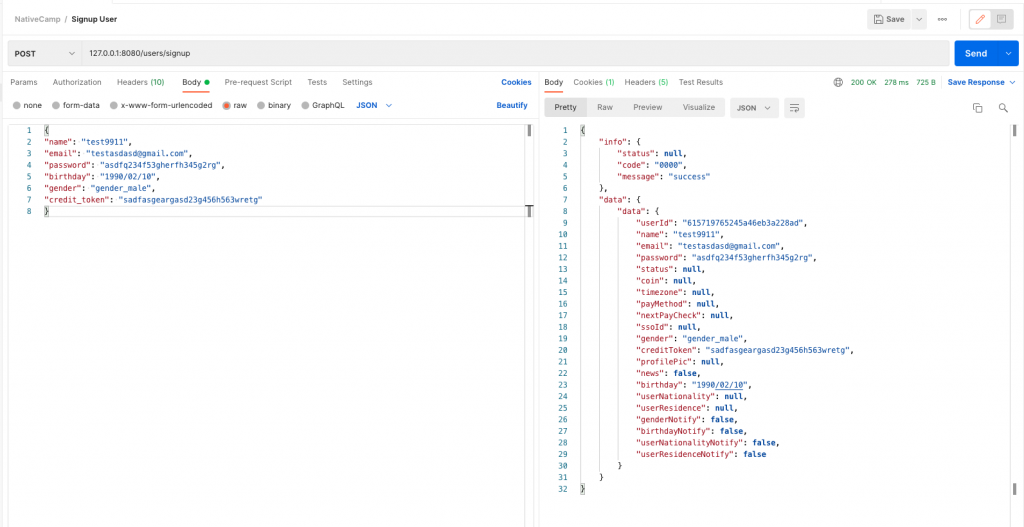The width and height of the screenshot is (1024, 527).
Task: Click the response "creditToken" line
Action: coord(744,350)
